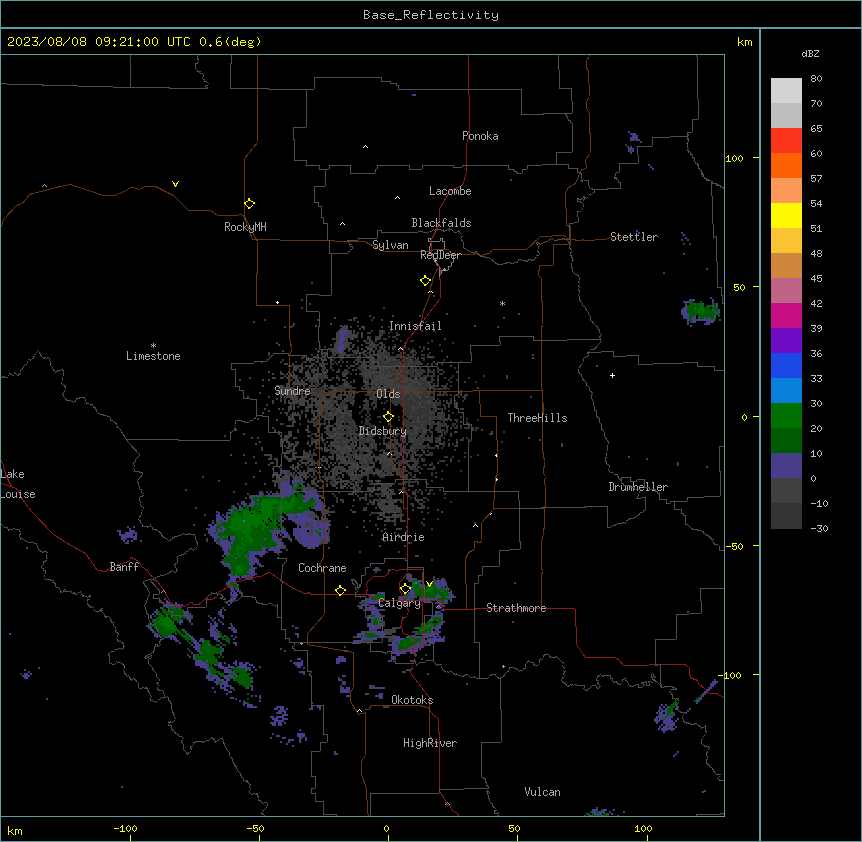Click the 80 value on the dBZ legend
This screenshot has height=842, width=862.
816,79
